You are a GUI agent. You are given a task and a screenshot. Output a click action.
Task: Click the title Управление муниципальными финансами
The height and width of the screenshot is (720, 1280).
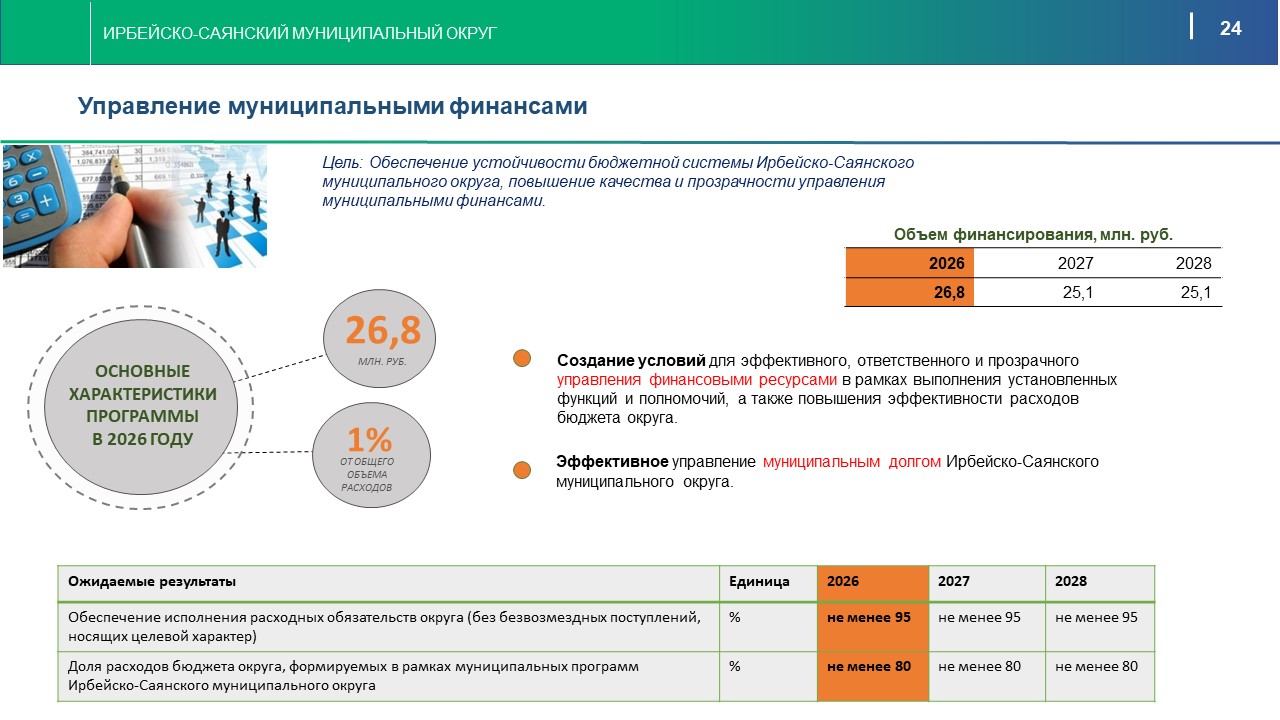[332, 106]
